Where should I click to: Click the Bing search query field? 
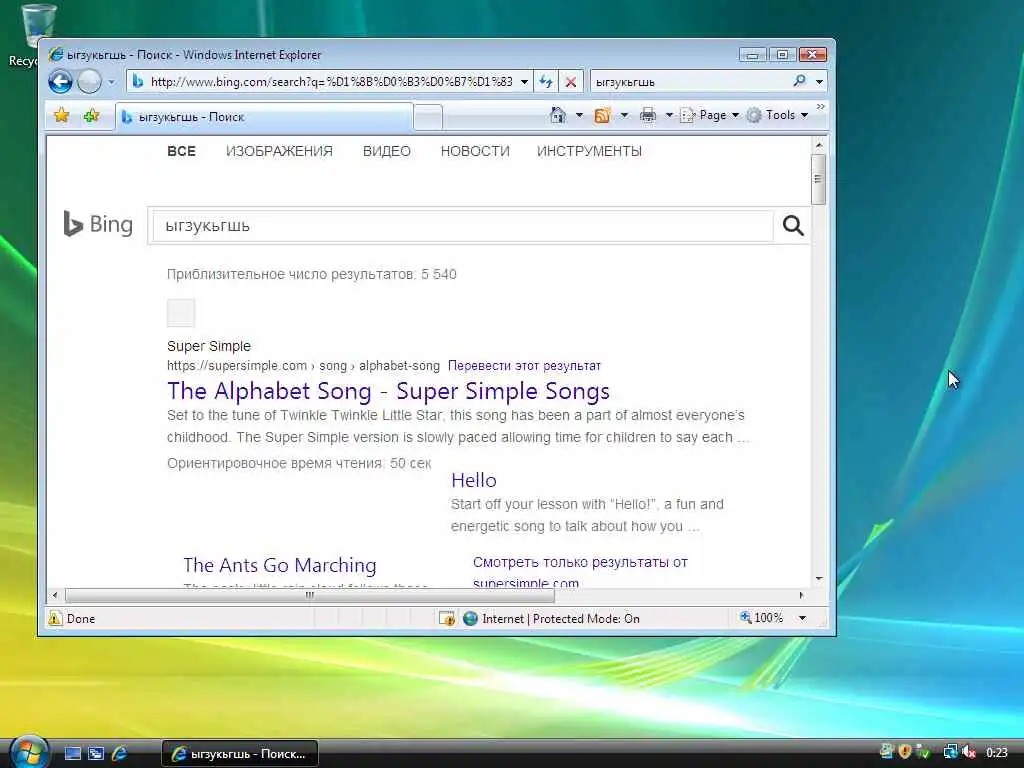(462, 226)
